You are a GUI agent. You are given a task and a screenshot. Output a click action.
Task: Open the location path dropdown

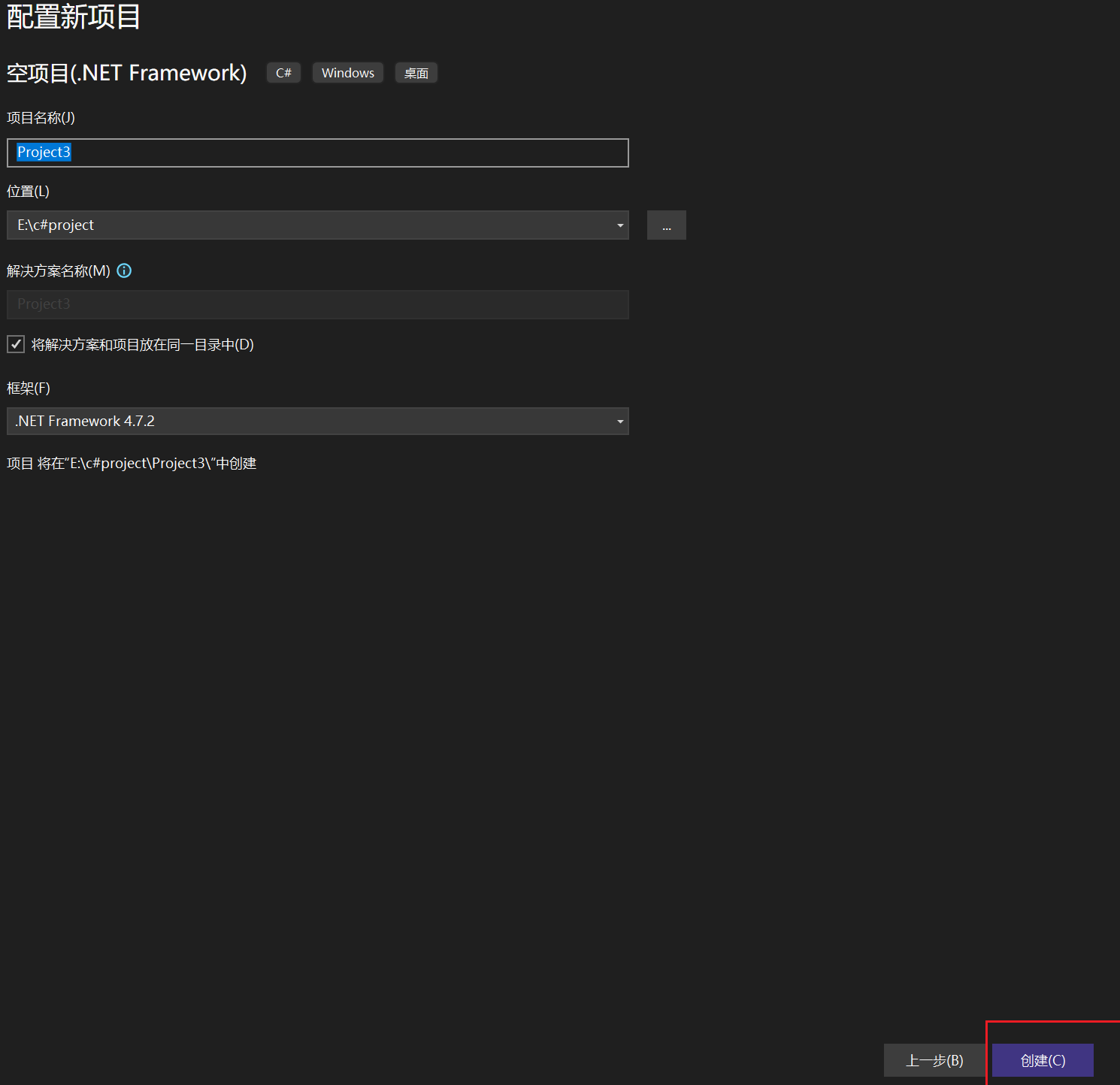620,225
